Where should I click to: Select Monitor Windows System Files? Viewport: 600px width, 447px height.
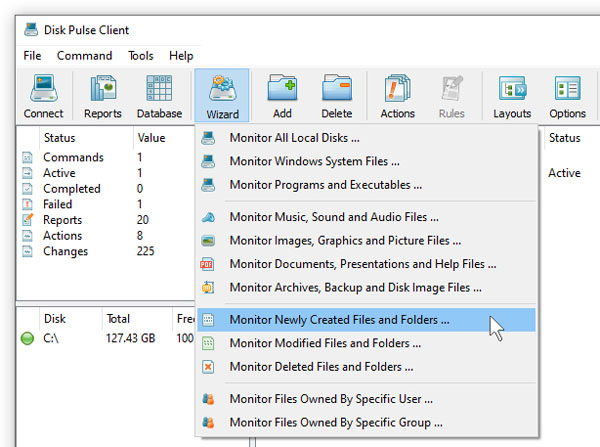pos(366,162)
